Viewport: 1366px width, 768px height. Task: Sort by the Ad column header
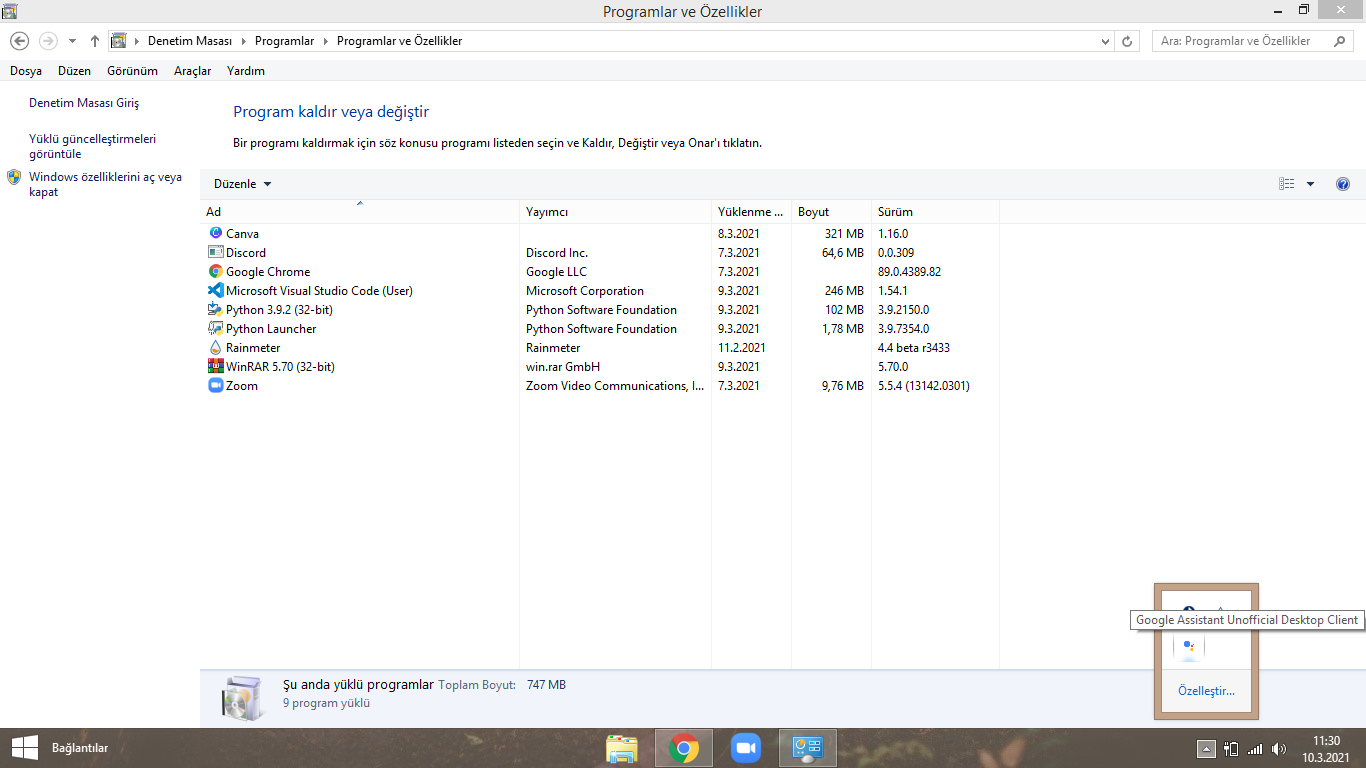(x=360, y=212)
